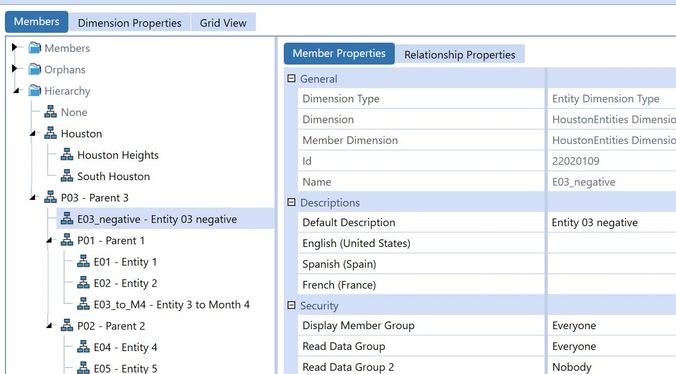Select E01 - Entity 1 label
676x374 pixels.
[125, 262]
